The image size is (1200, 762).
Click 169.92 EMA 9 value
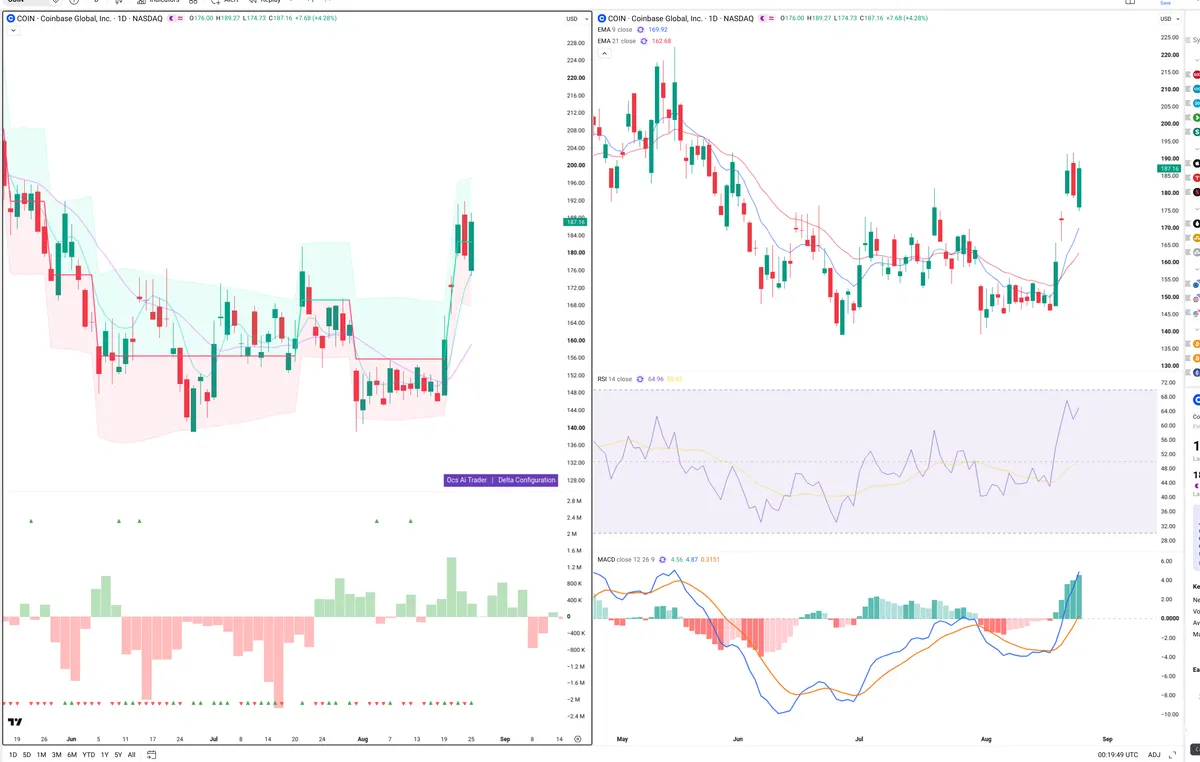658,30
